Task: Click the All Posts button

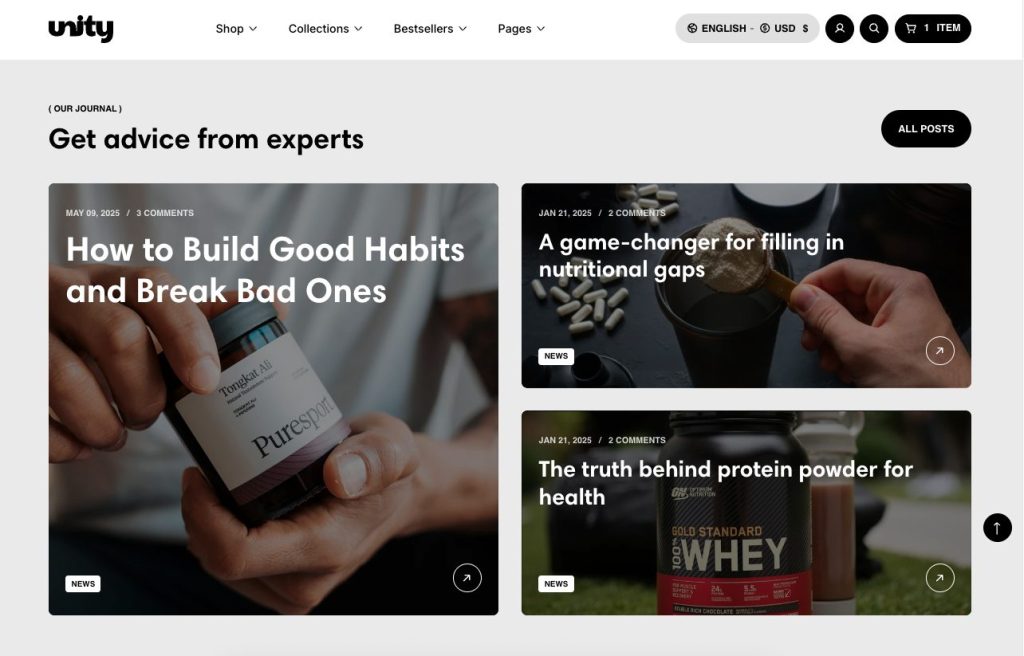Action: tap(925, 129)
